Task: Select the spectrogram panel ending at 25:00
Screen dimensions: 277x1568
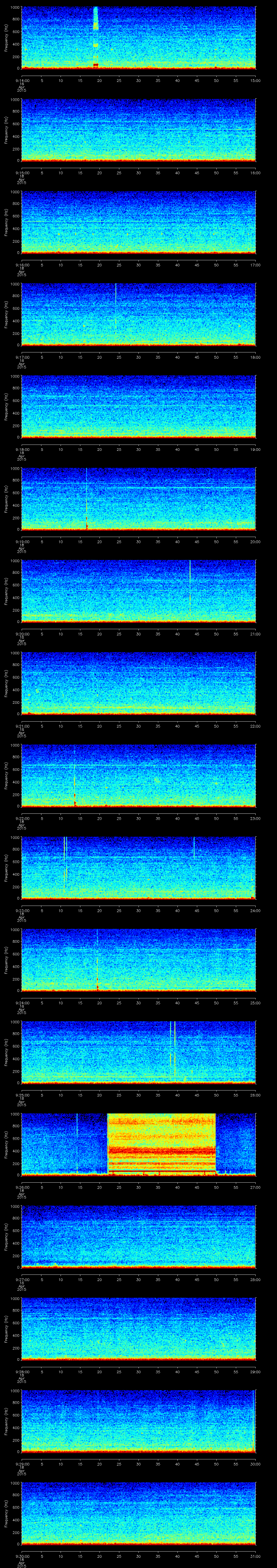Action: (x=139, y=960)
